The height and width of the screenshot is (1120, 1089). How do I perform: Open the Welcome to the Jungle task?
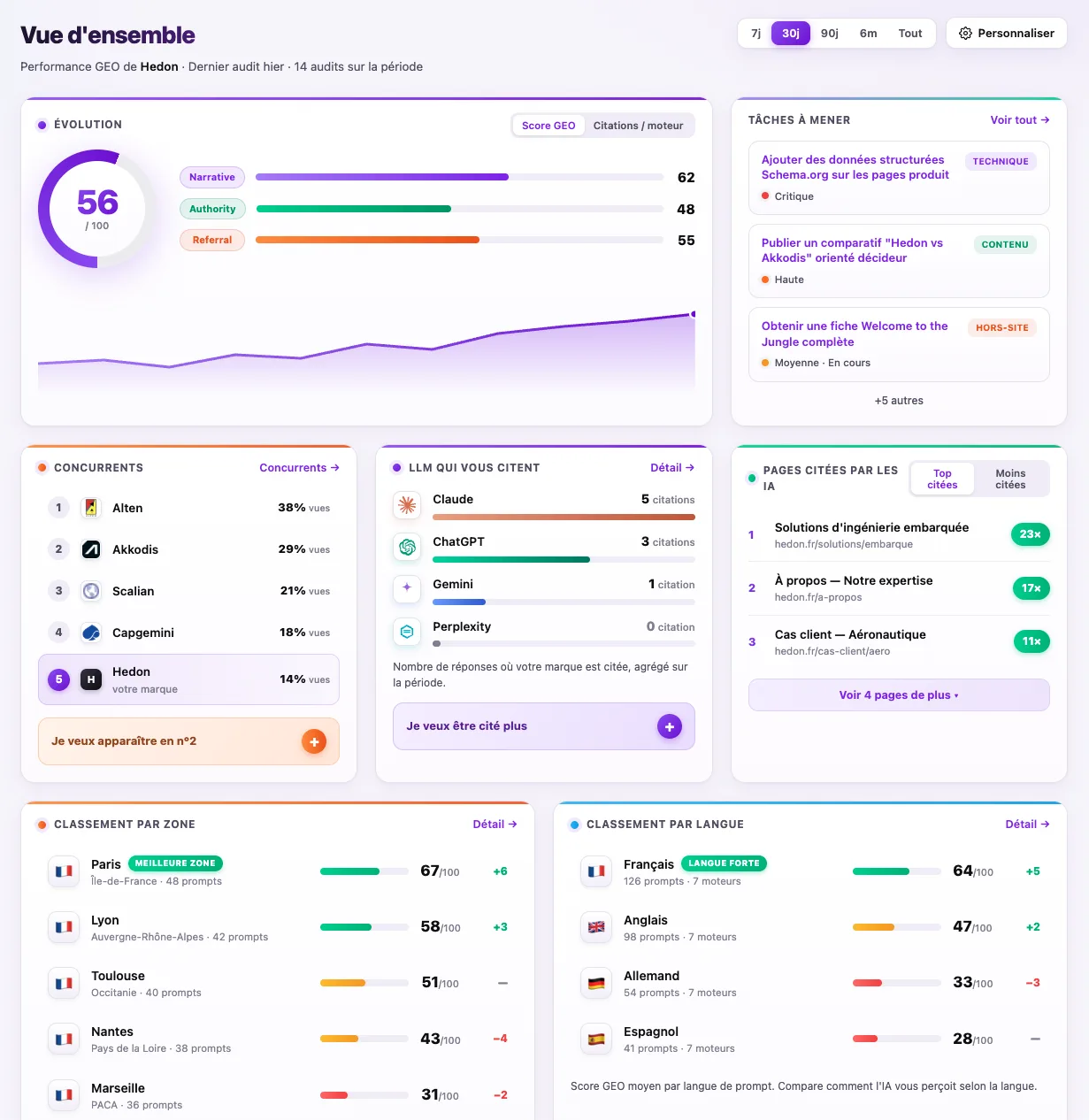(x=899, y=344)
